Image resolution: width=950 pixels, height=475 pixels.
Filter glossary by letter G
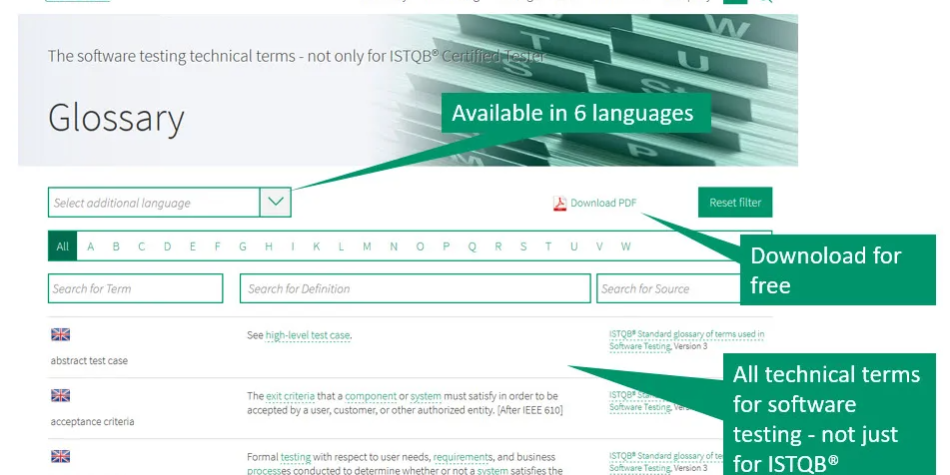243,246
